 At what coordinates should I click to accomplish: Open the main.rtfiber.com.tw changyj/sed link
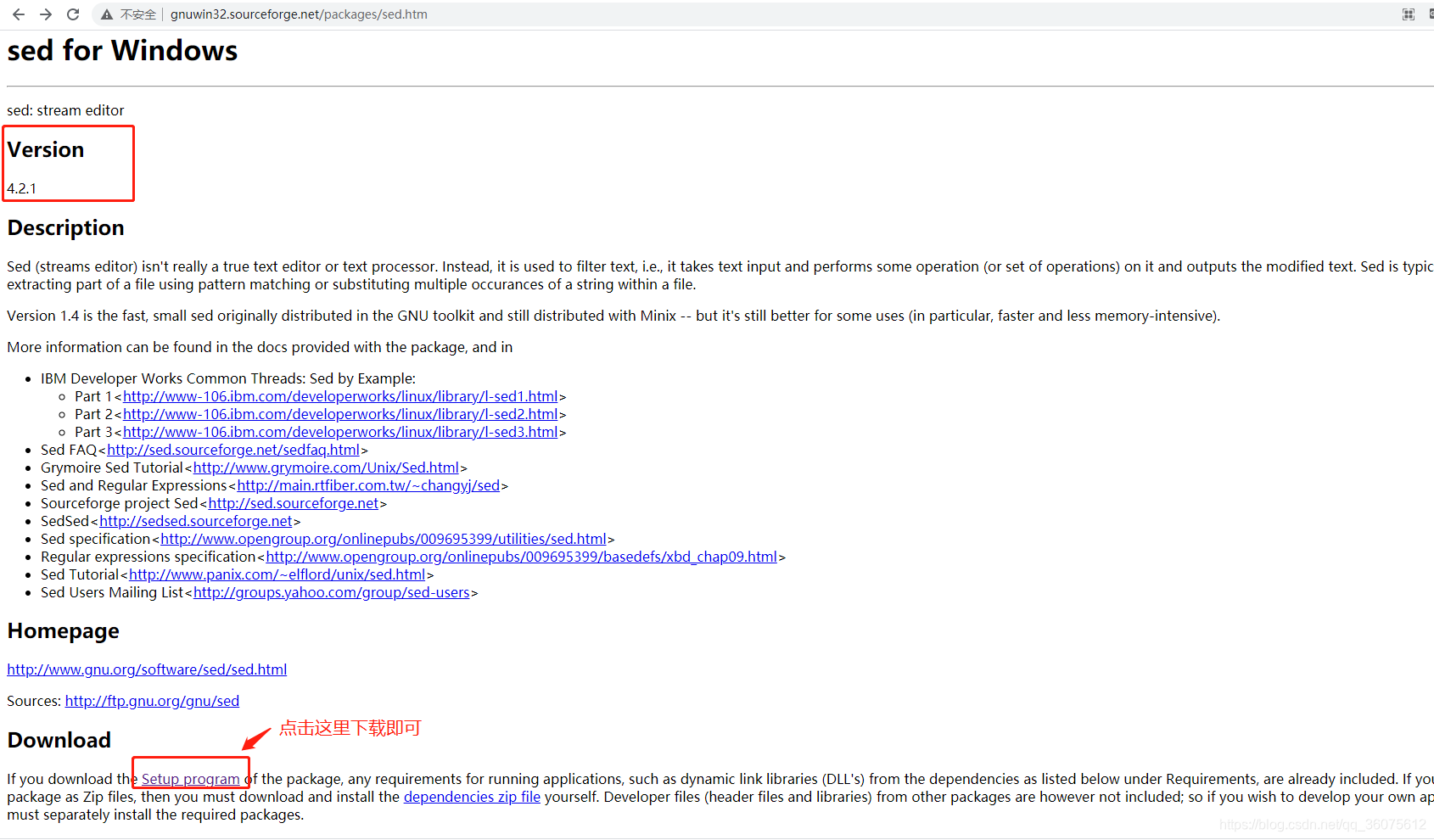point(368,485)
